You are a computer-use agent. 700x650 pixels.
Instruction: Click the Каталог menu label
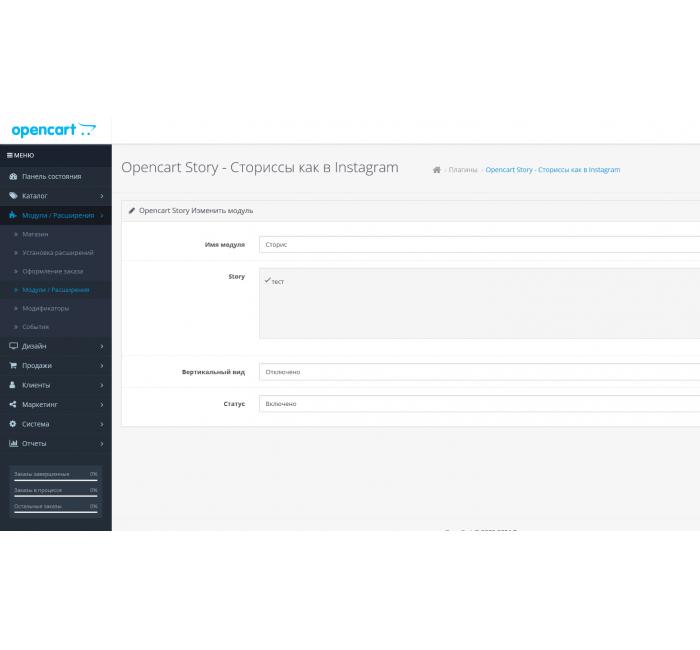[35, 196]
